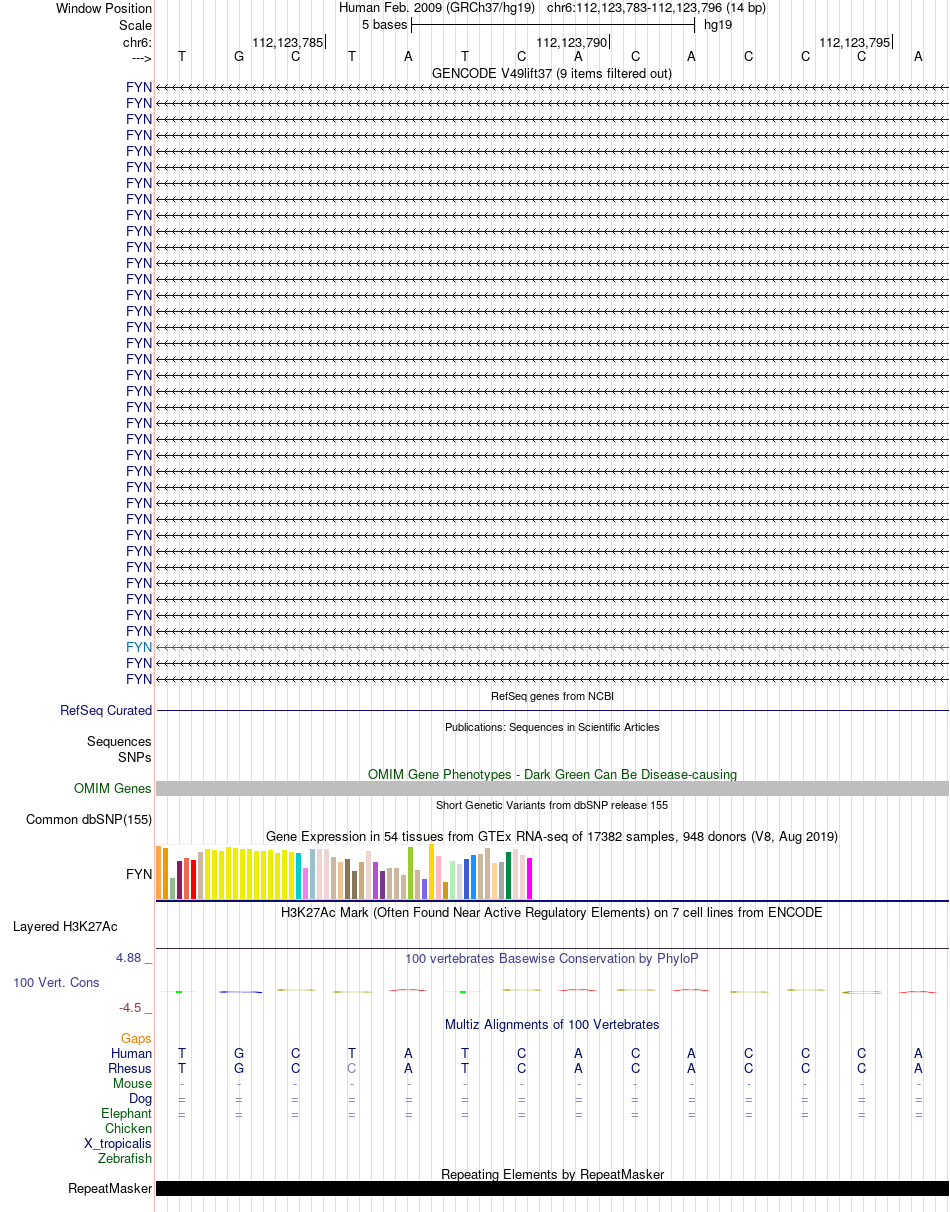The width and height of the screenshot is (950, 1212).
Task: Click the Layered H3K27Ac track label
Action: pyautogui.click(x=65, y=927)
